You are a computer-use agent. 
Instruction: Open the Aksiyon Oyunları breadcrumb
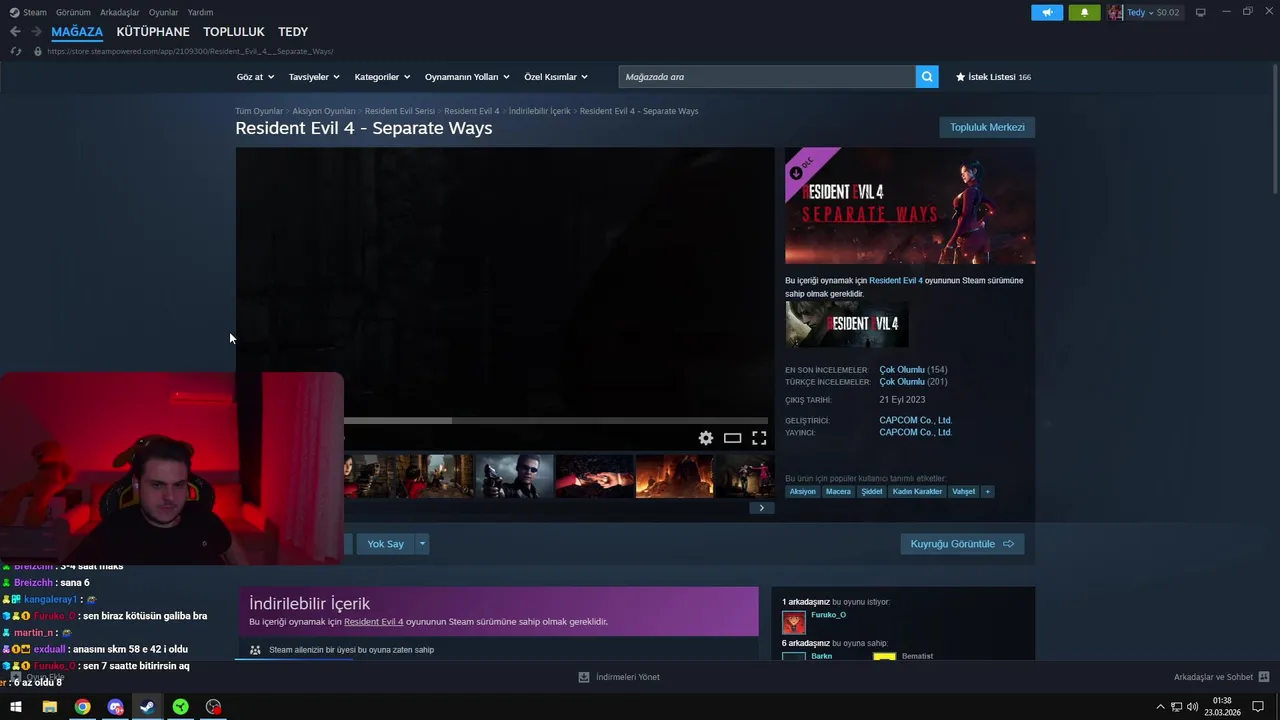324,111
